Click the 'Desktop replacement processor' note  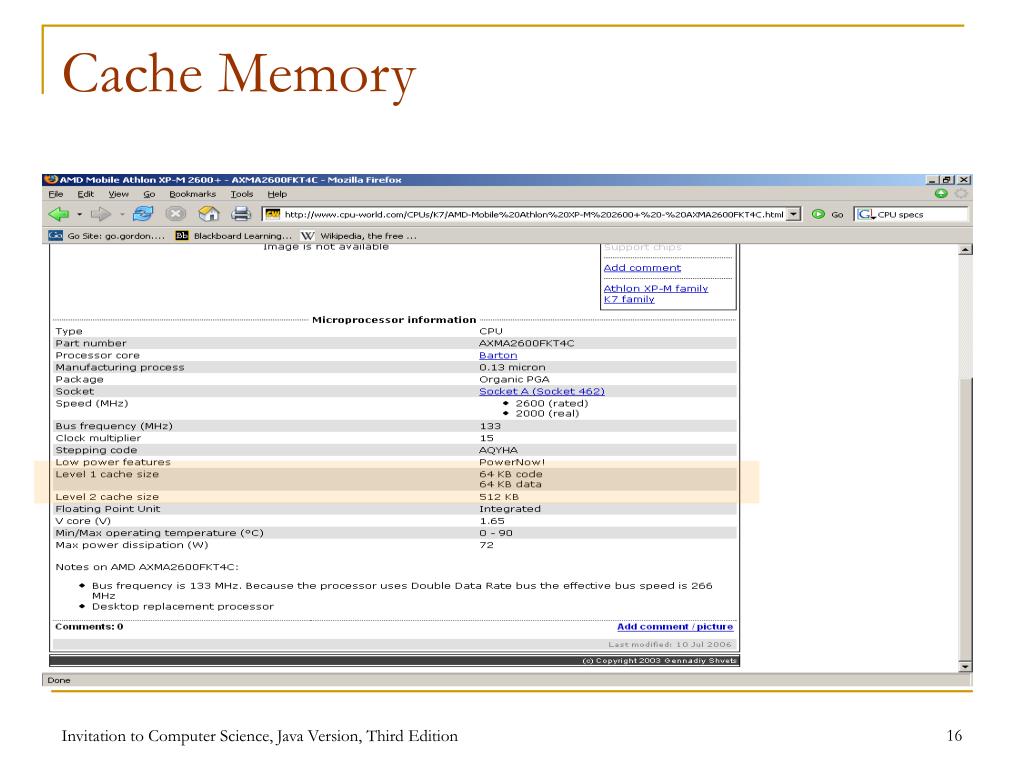click(183, 606)
